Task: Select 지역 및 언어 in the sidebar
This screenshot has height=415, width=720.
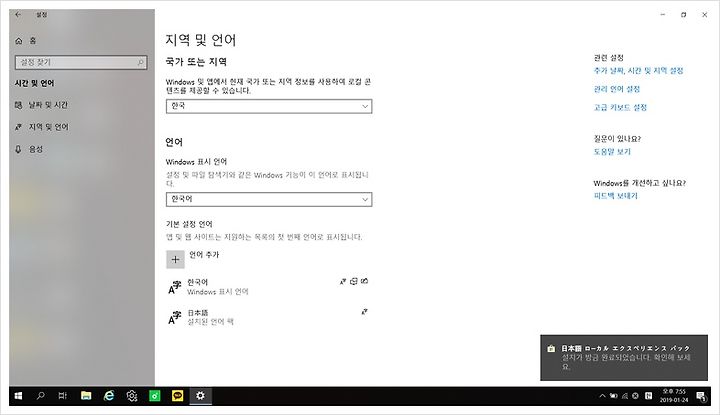Action: (42, 127)
